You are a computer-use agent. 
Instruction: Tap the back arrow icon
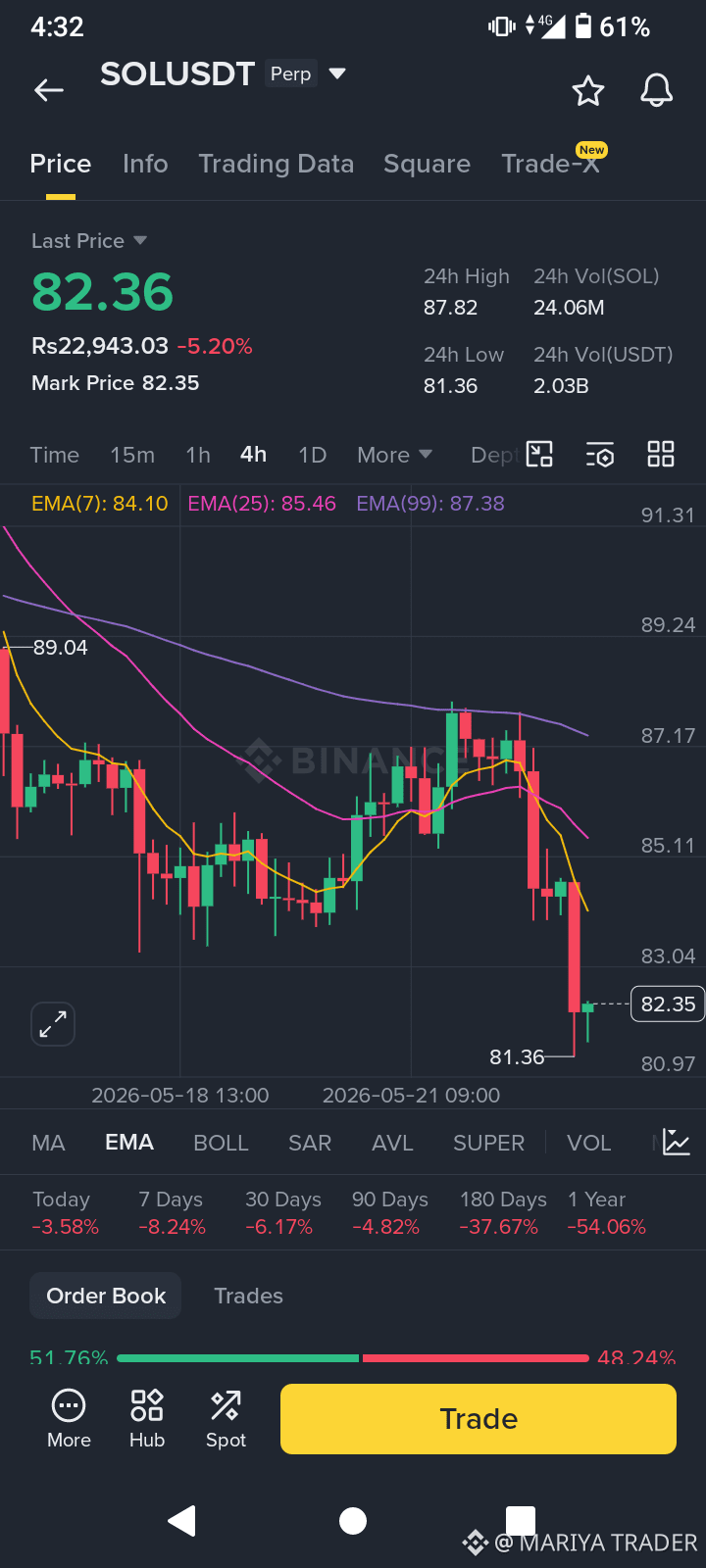(x=48, y=91)
